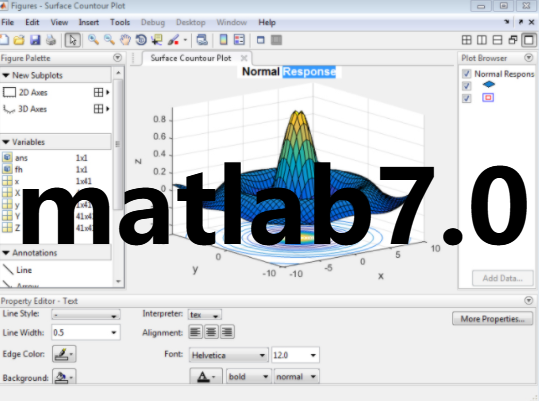Switch to left-right split figure layout
Image resolution: width=539 pixels, height=401 pixels.
click(x=482, y=40)
